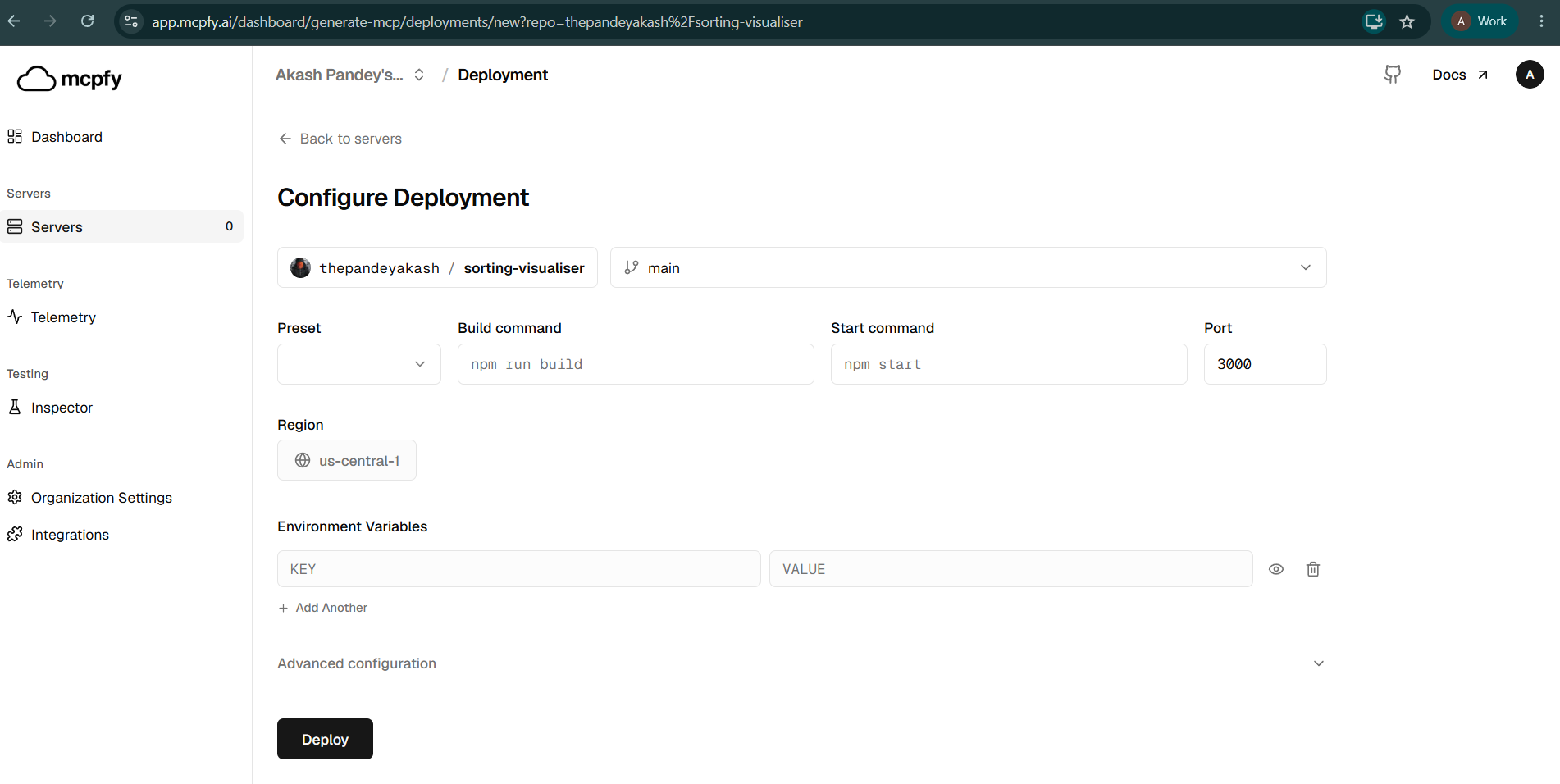Image resolution: width=1560 pixels, height=784 pixels.
Task: Click the install app icon in address bar
Action: [1374, 21]
